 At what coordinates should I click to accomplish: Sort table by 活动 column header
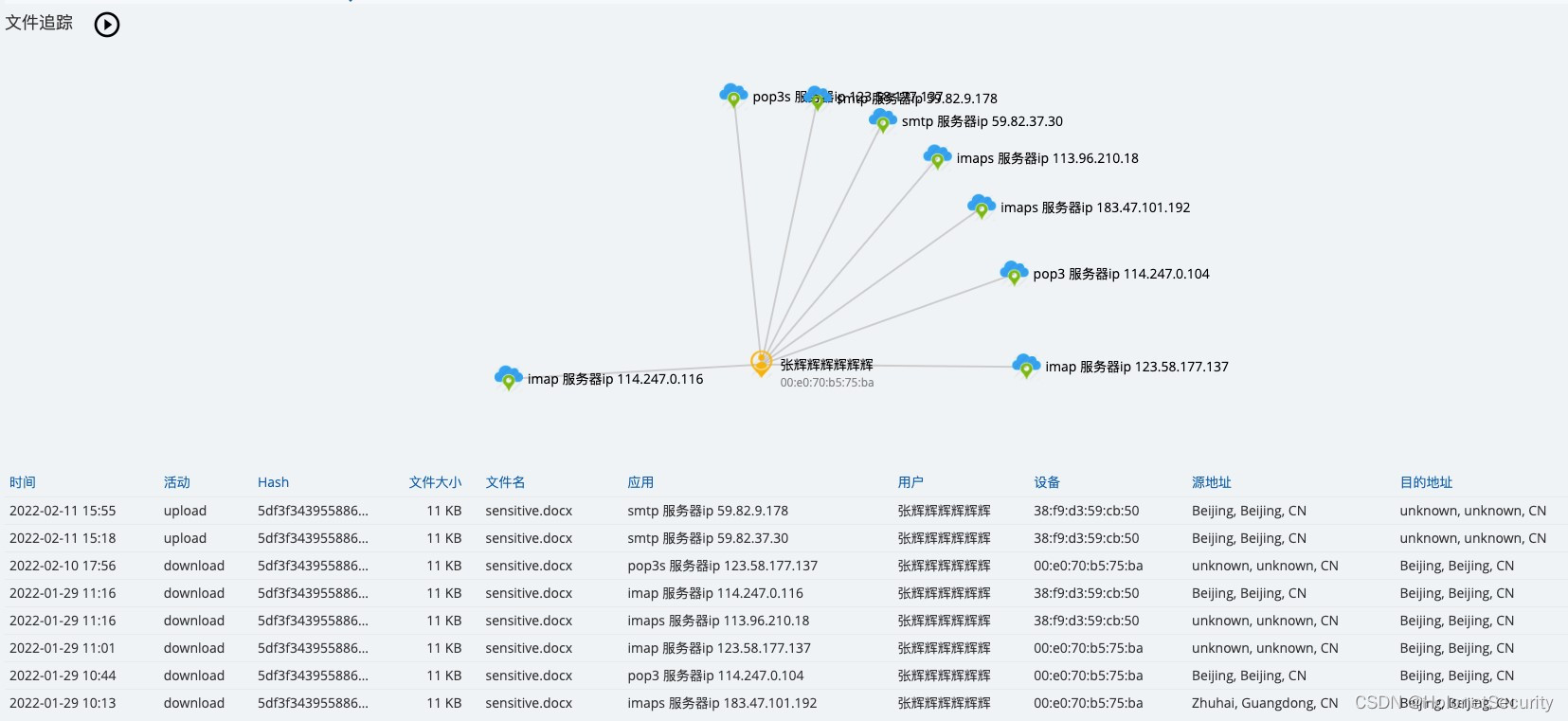(177, 482)
